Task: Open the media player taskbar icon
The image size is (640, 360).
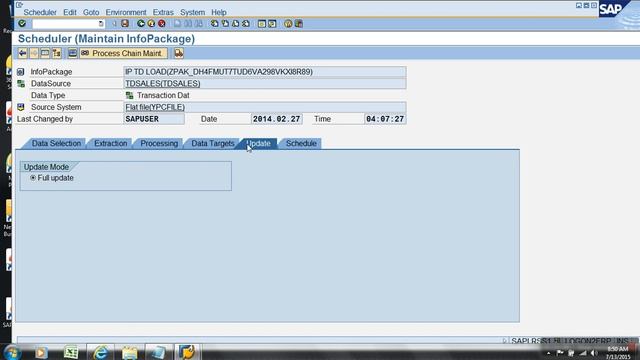Action: pos(41,352)
